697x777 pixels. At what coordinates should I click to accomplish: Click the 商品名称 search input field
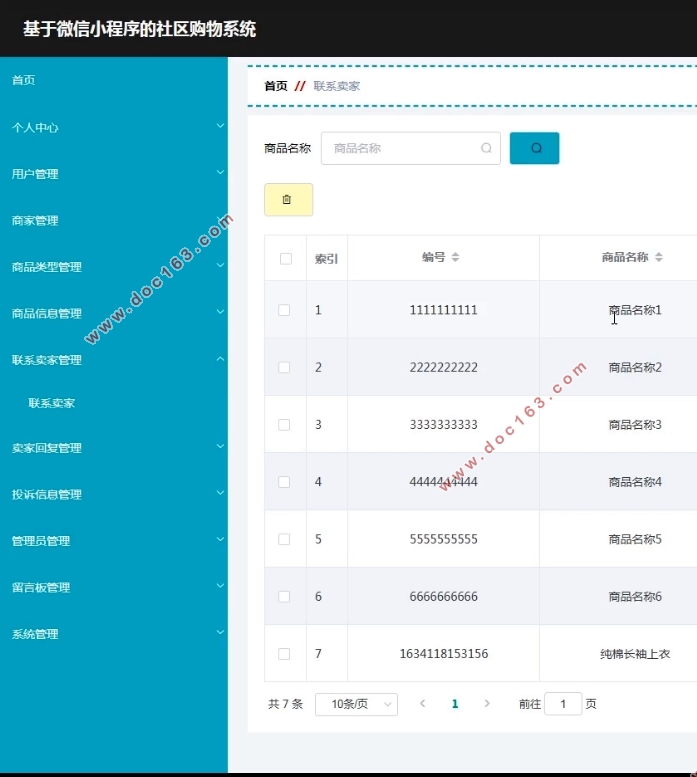[402, 148]
